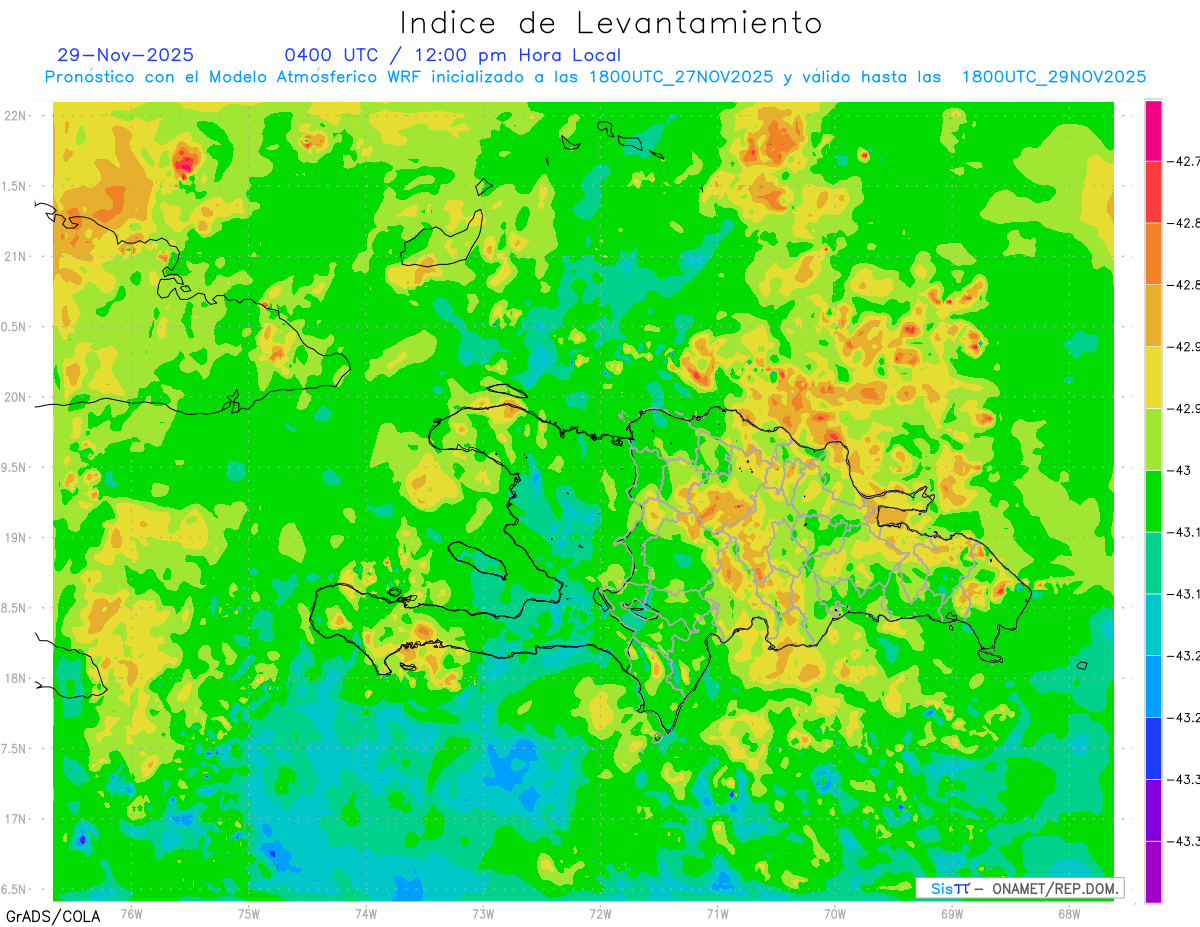This screenshot has width=1200, height=927.
Task: Click the '19N' latitude label
Action: [16, 538]
